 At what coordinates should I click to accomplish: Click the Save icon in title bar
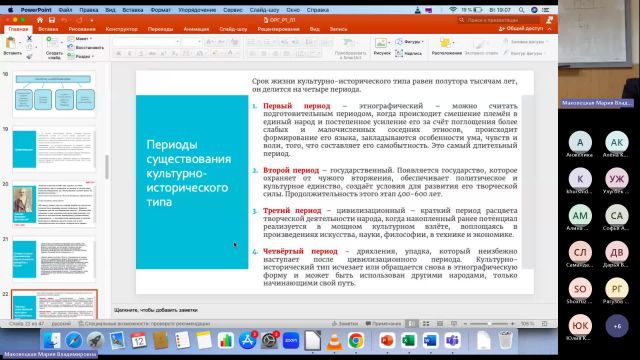coord(52,20)
